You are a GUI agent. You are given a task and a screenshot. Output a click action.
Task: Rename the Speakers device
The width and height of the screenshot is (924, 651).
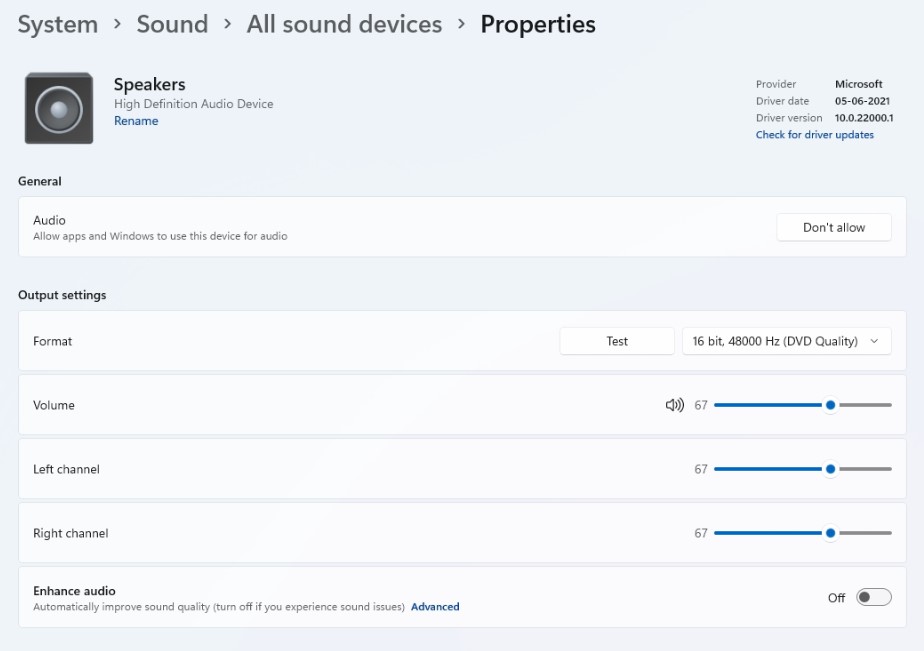coord(136,120)
